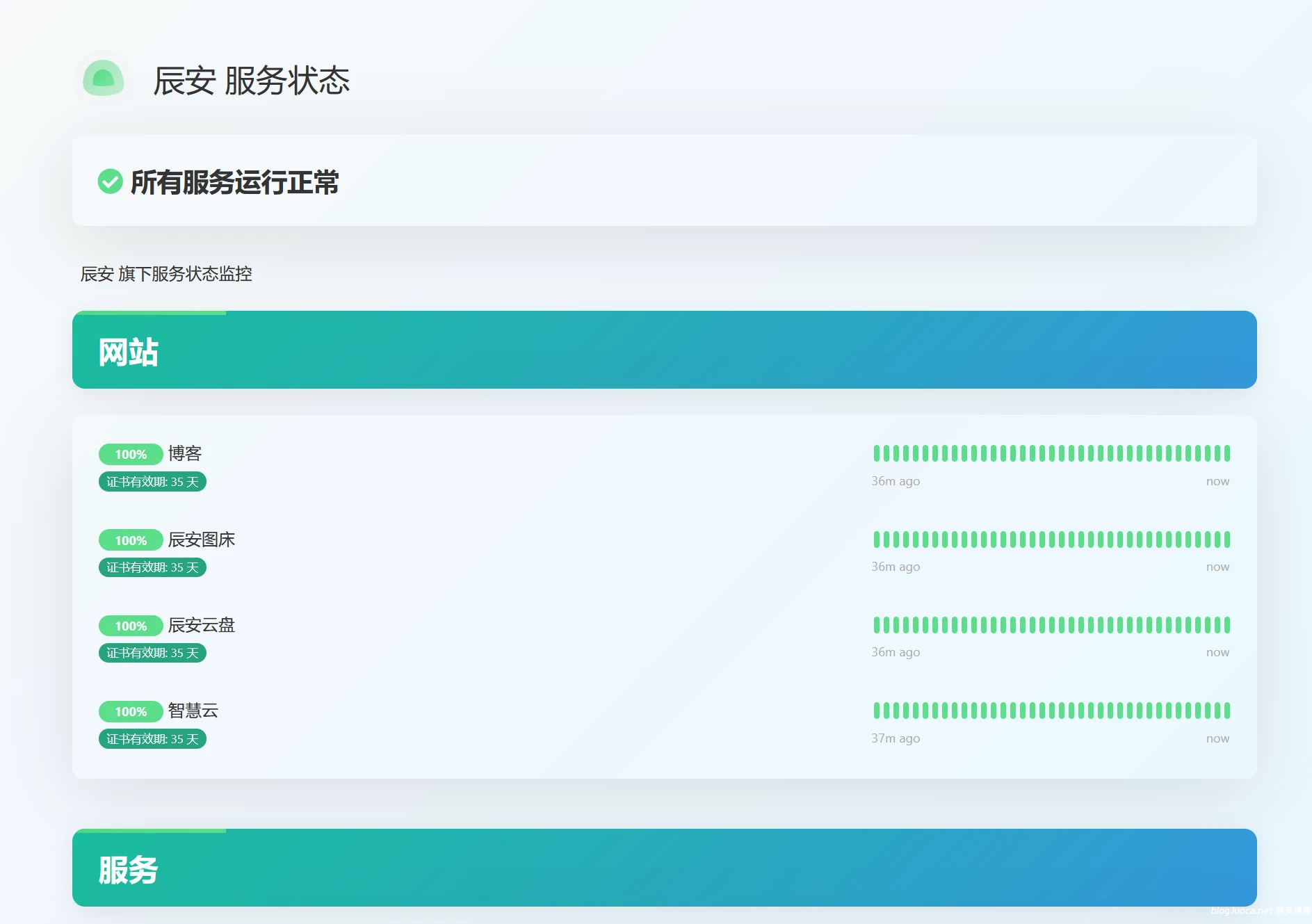Select the 网站 group header

129,352
